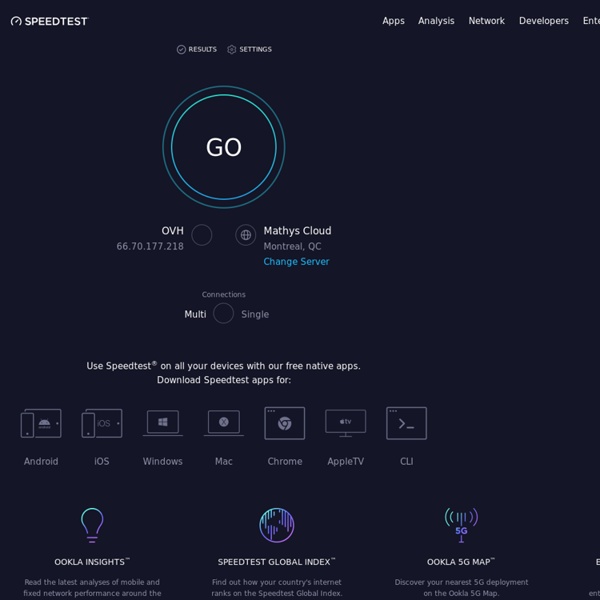This screenshot has width=600, height=600.
Task: Open the Analysis menu
Action: 436,21
